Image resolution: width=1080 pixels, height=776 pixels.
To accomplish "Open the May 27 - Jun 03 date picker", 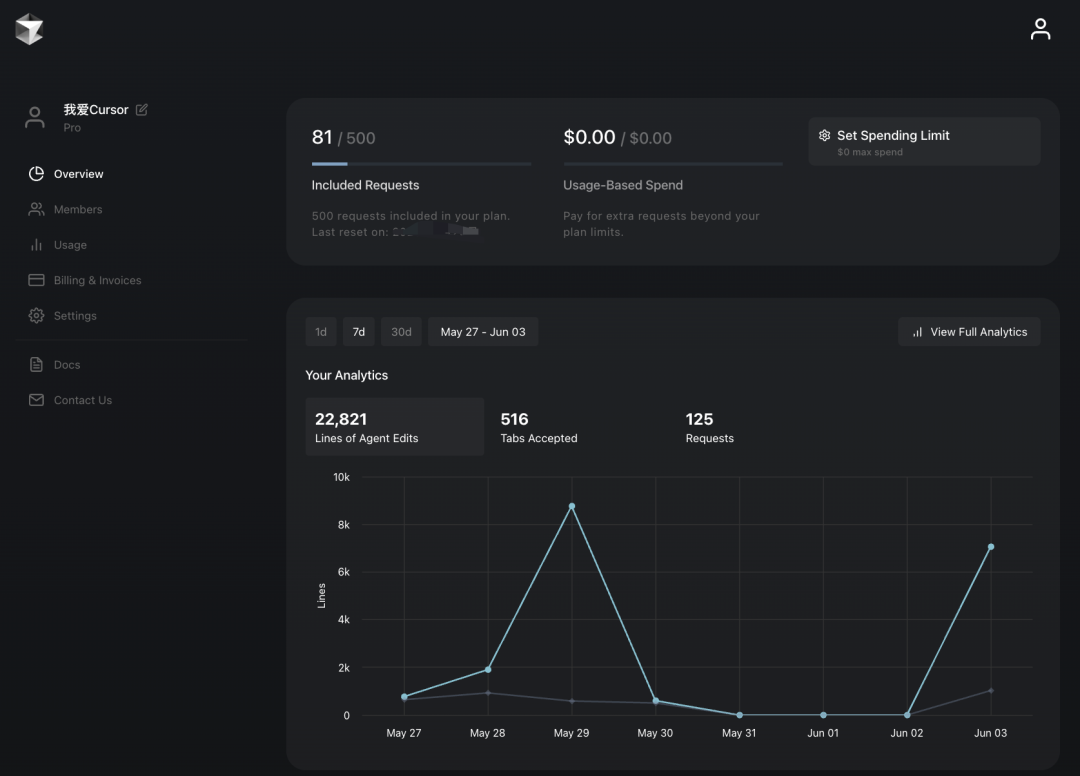I will tap(483, 332).
